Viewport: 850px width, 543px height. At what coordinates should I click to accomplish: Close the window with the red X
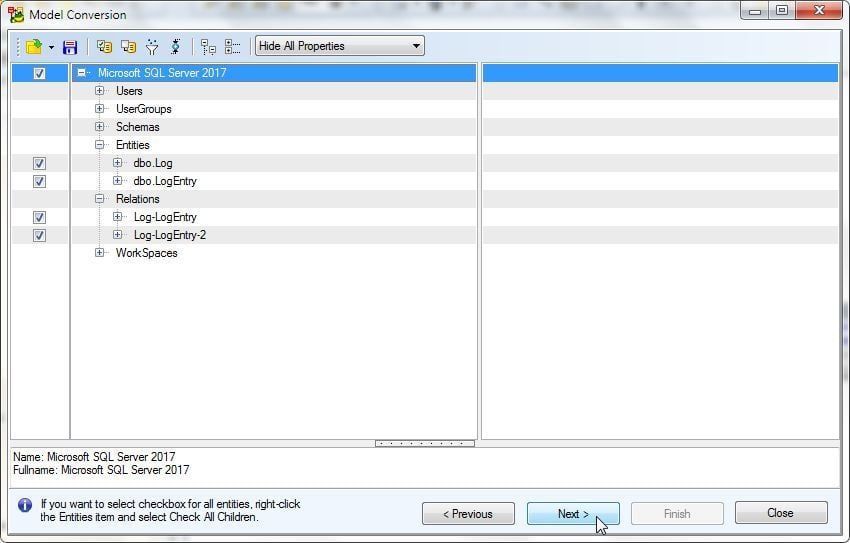[819, 11]
